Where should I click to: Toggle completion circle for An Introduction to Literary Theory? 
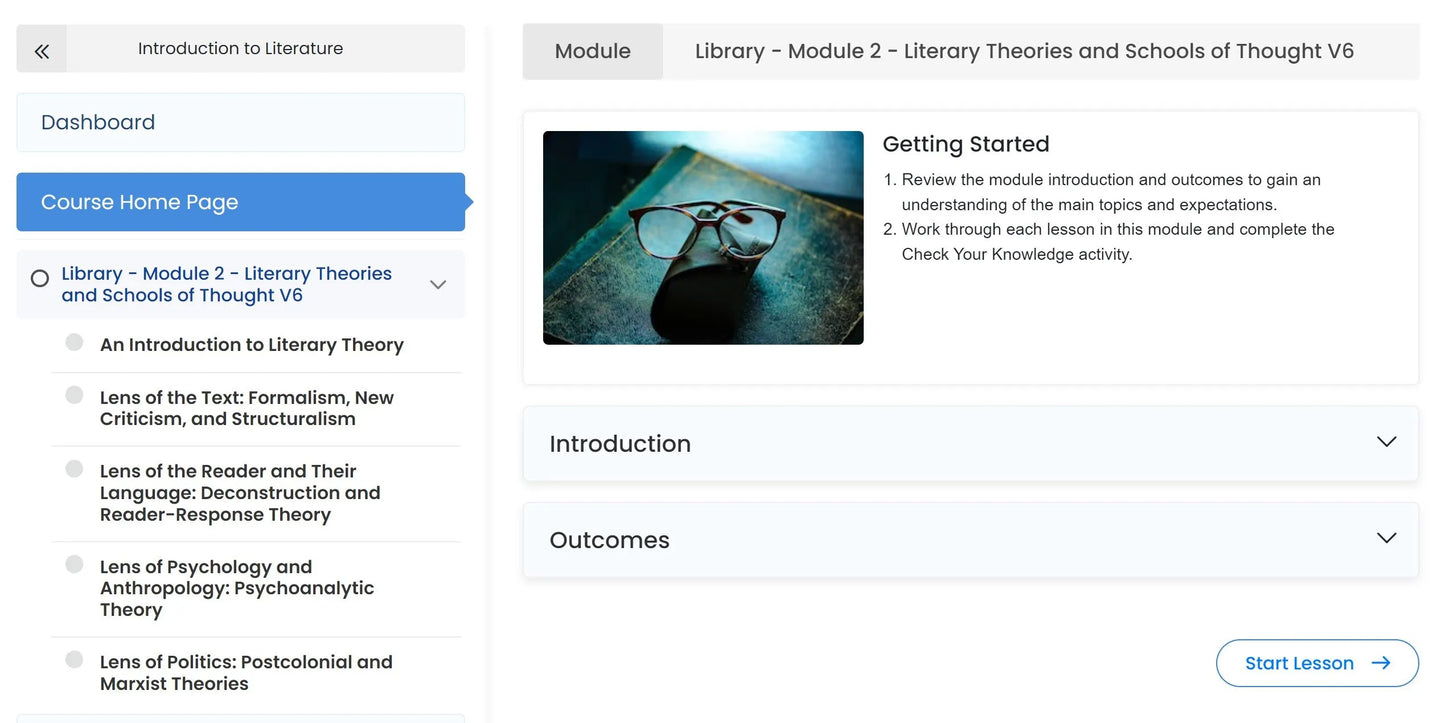[74, 343]
